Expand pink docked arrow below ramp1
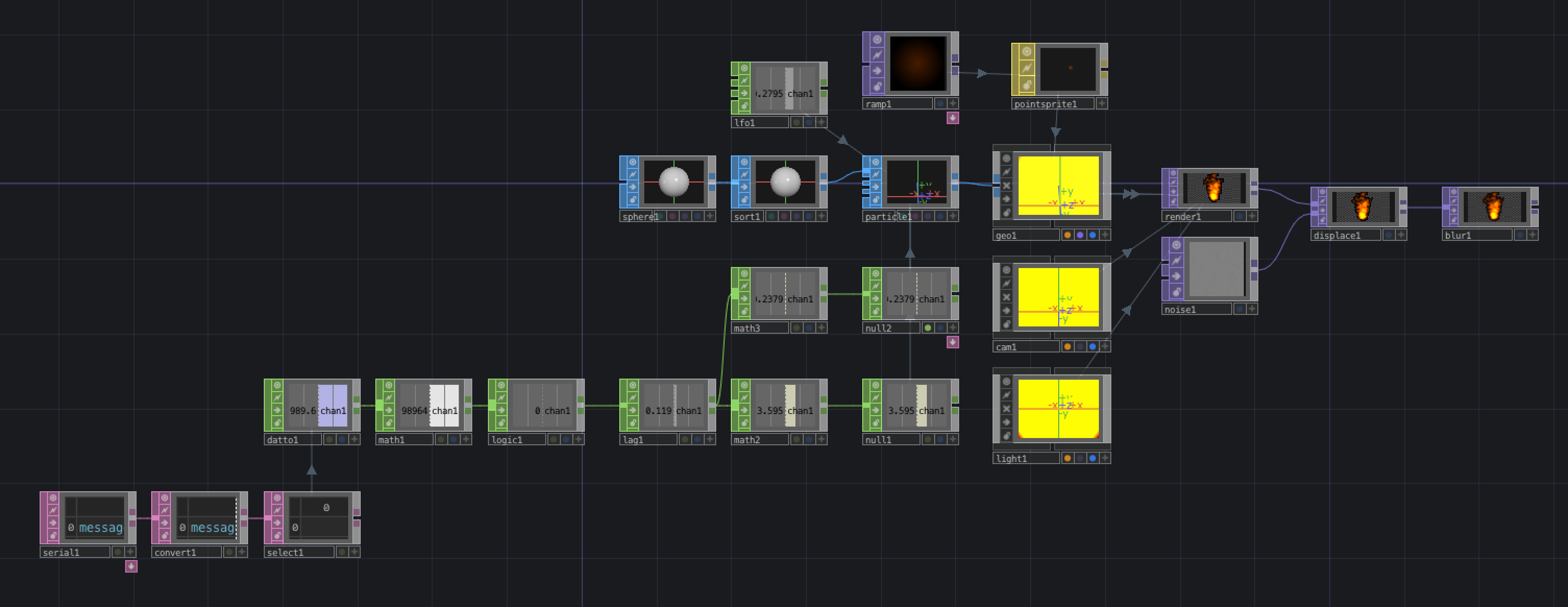Viewport: 1568px width, 607px height. tap(952, 118)
